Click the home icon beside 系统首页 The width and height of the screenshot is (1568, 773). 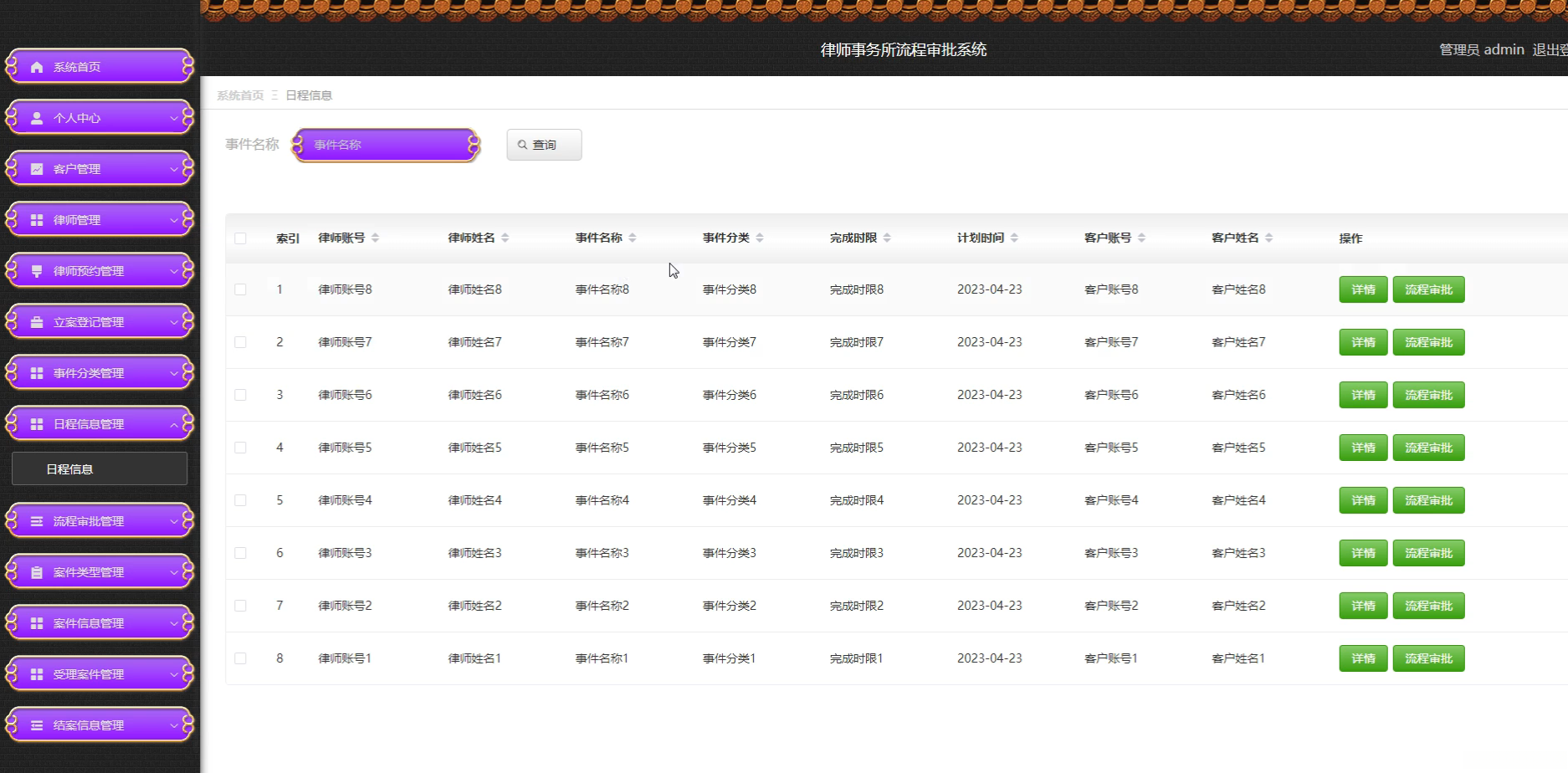(37, 67)
